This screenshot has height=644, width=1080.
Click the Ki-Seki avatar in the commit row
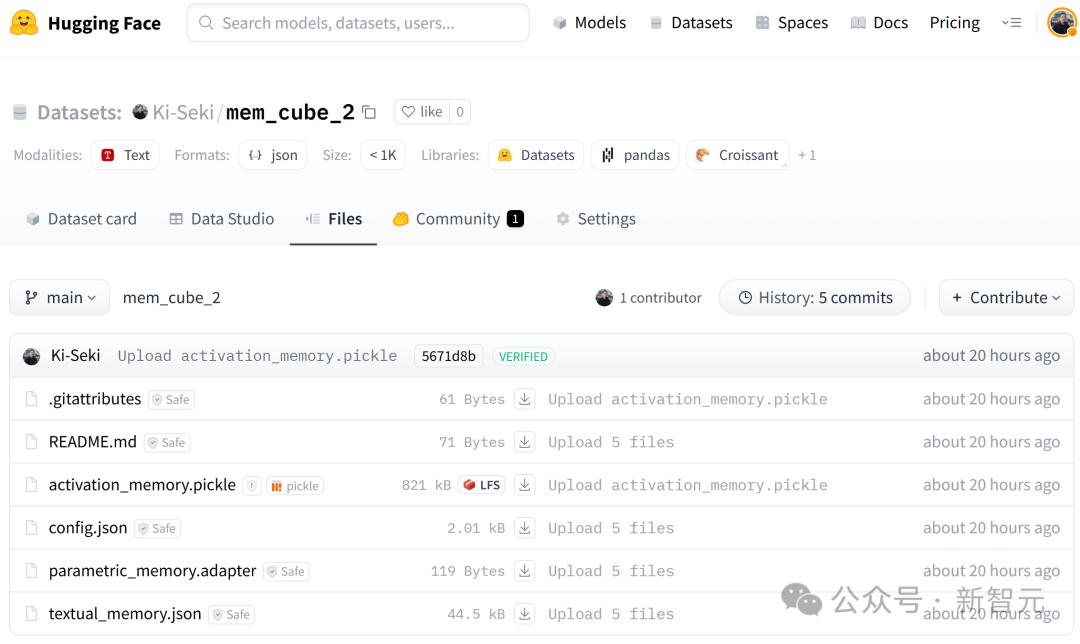(x=32, y=356)
